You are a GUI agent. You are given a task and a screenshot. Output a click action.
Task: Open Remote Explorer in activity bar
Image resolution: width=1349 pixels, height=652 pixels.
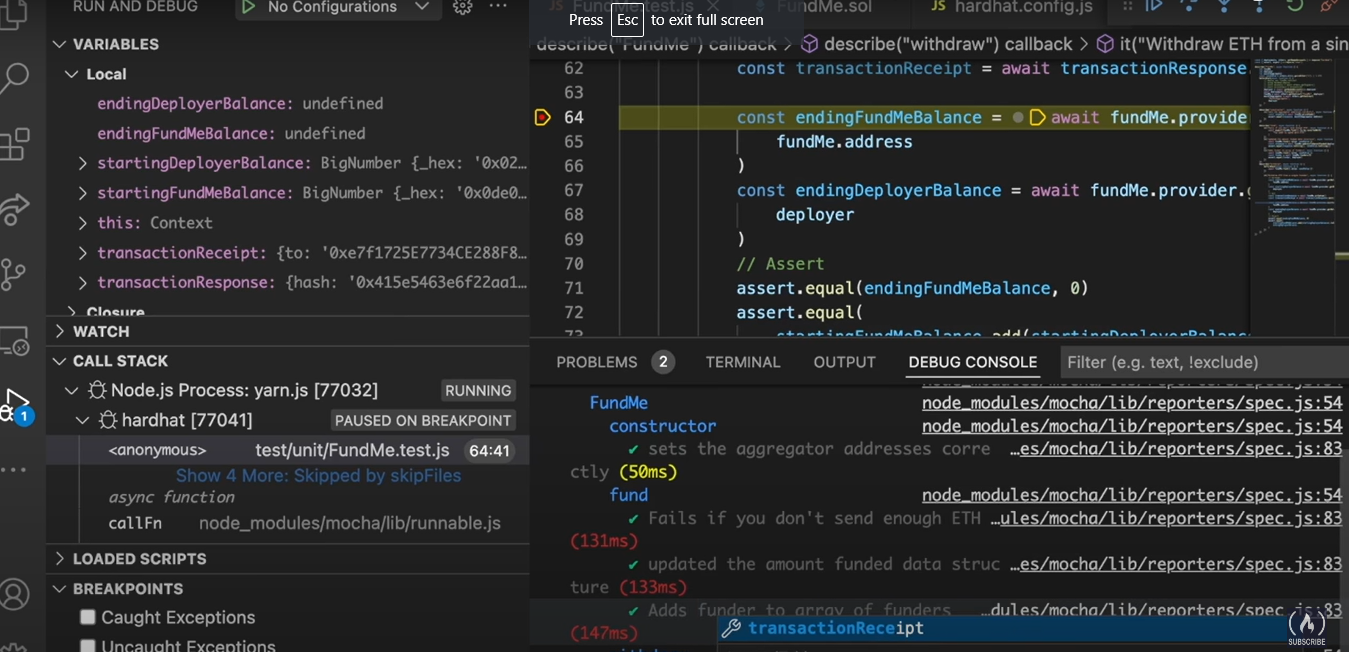click(14, 340)
